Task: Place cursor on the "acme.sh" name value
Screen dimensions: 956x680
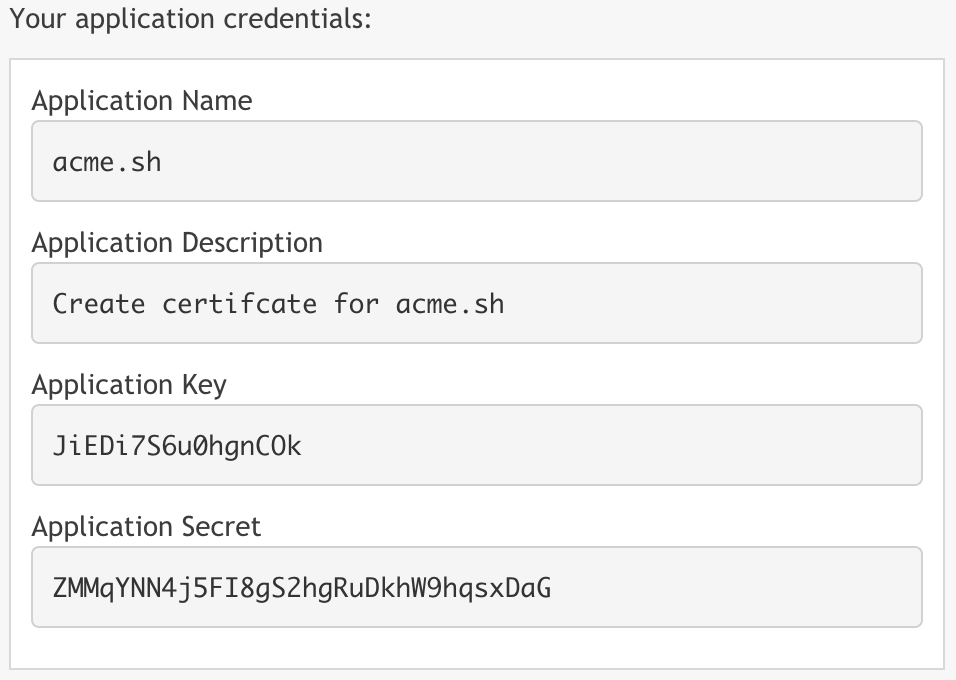Action: 107,161
